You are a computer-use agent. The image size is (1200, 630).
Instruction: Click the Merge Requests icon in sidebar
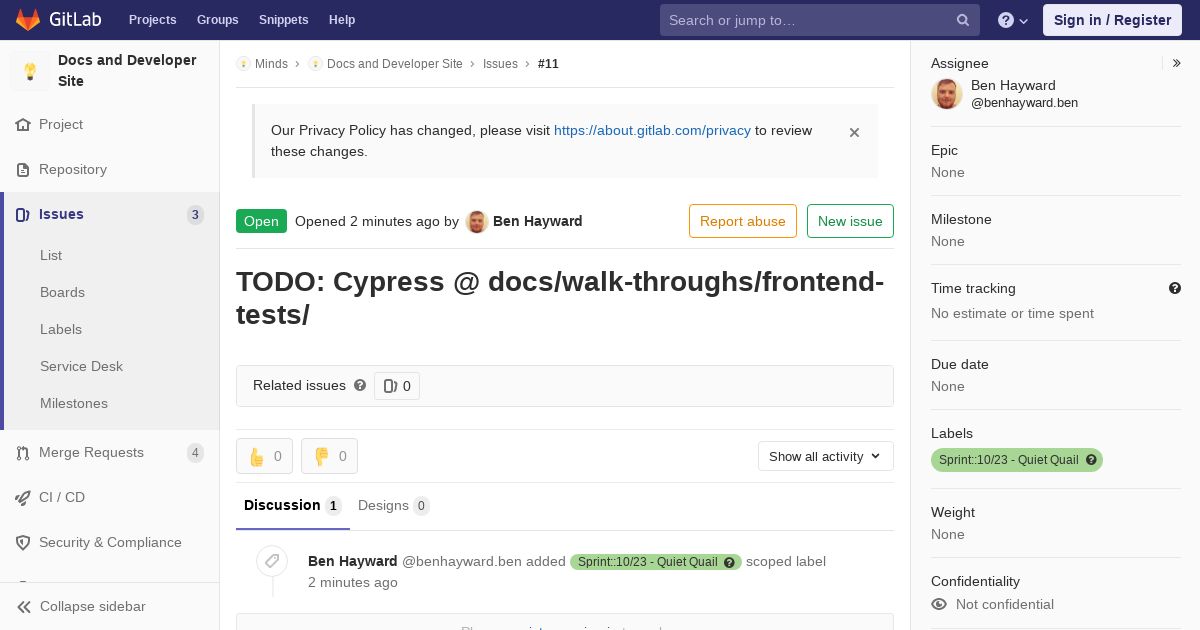click(x=23, y=453)
